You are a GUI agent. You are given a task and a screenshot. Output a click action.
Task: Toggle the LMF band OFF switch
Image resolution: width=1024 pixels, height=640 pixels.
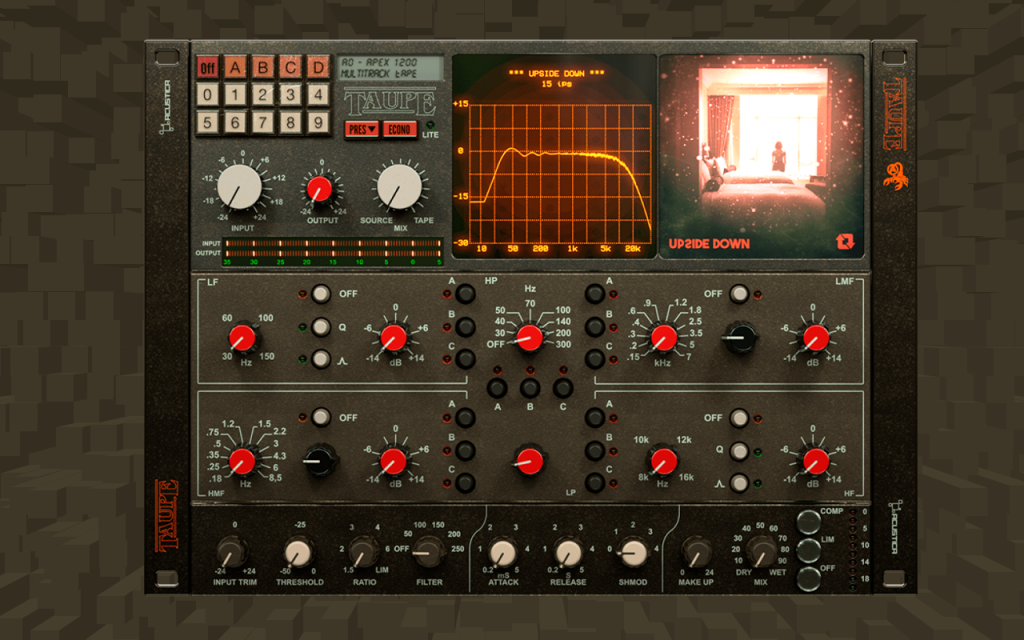(x=739, y=294)
